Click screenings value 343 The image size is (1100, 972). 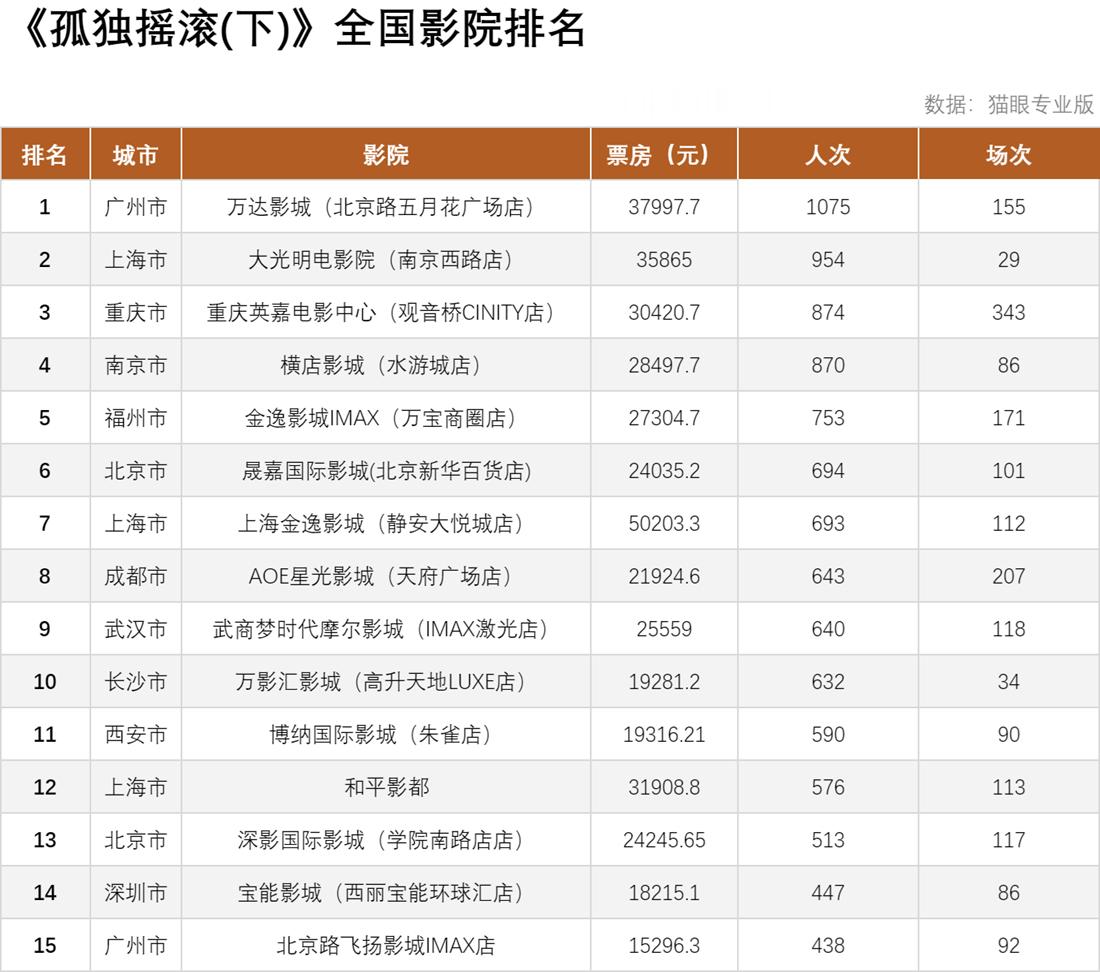(x=1009, y=312)
